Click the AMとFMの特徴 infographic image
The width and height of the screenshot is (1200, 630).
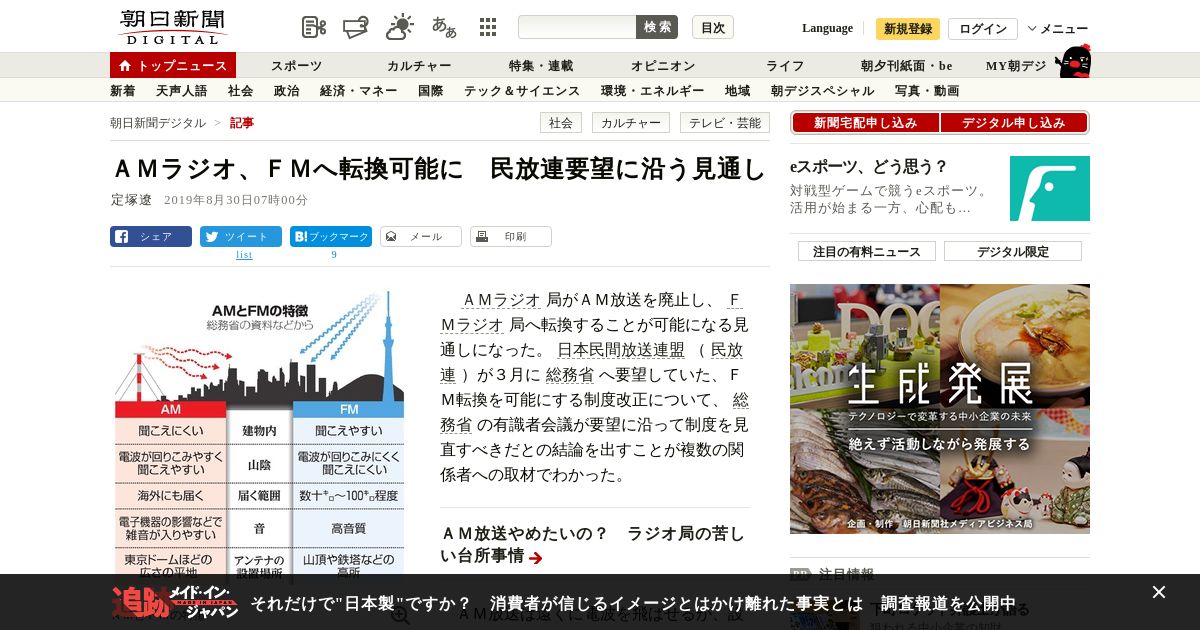click(260, 435)
